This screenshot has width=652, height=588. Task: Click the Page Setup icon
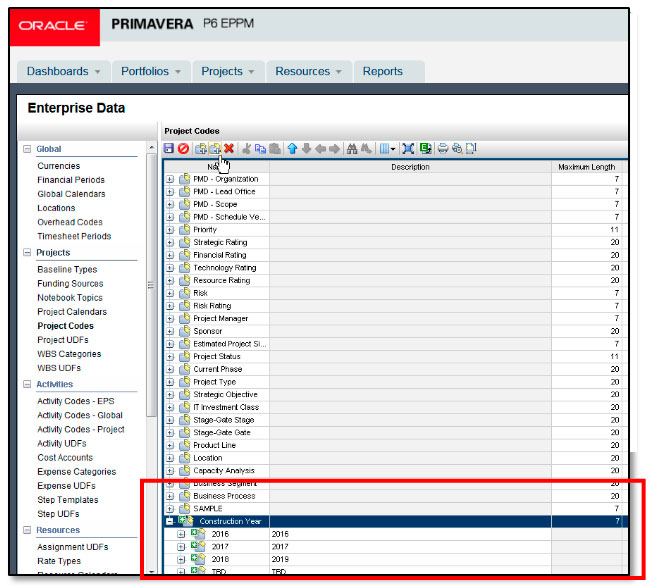471,148
